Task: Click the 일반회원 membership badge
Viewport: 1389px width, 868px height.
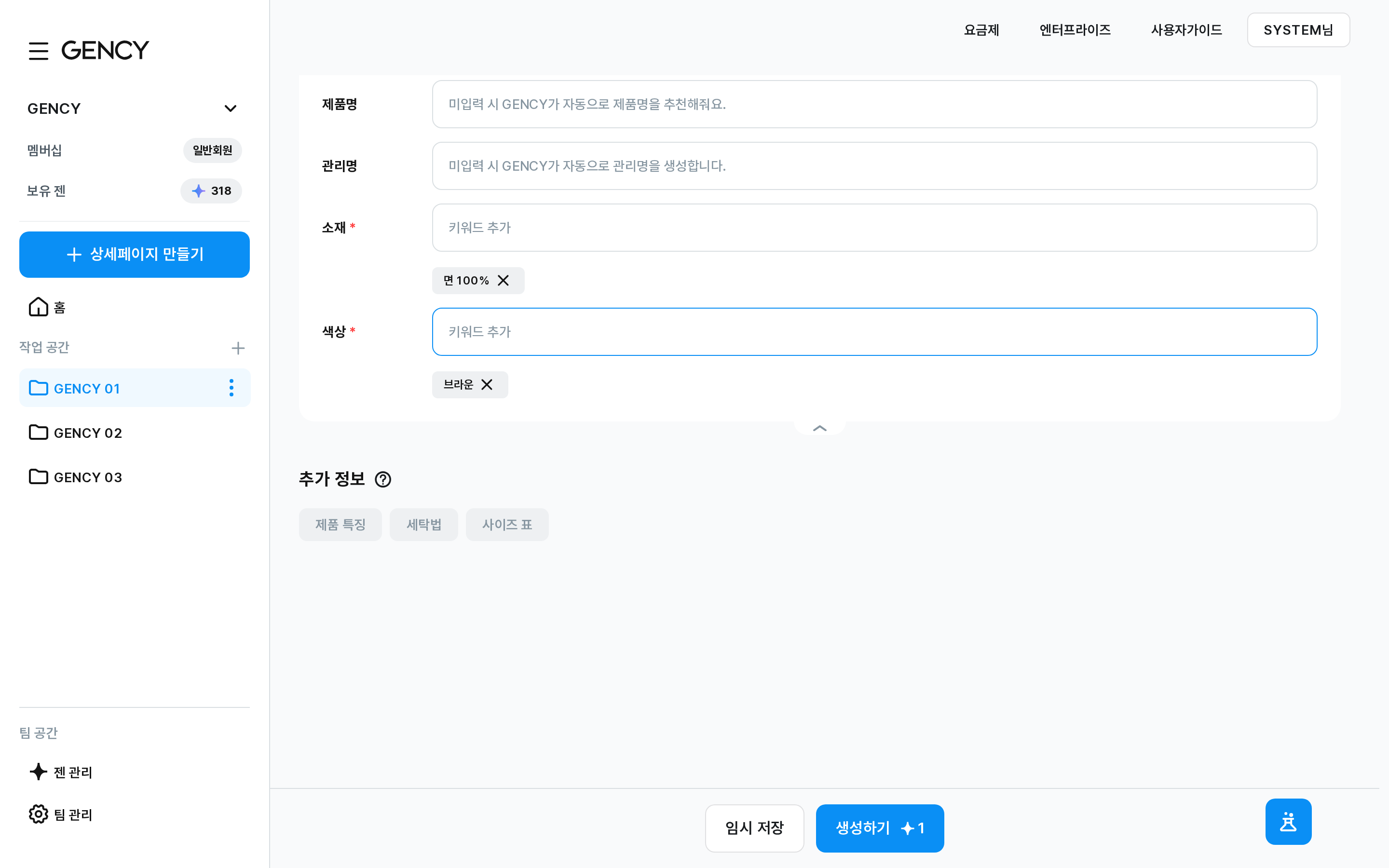Action: pyautogui.click(x=212, y=150)
